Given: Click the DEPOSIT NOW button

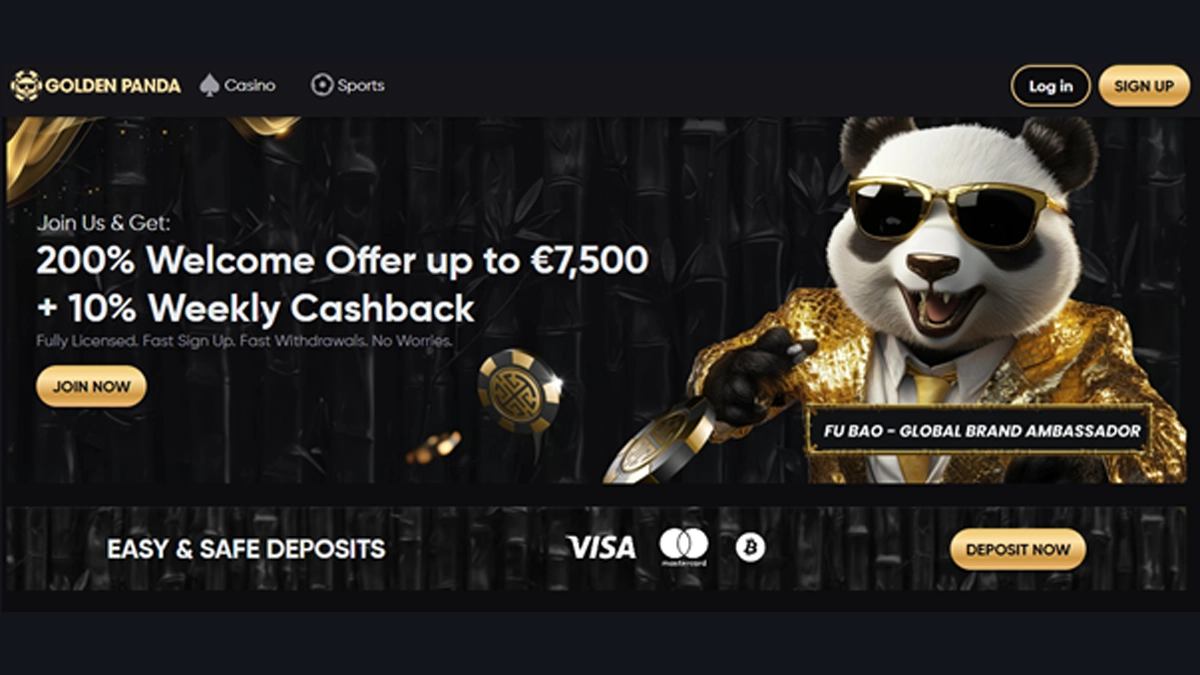Looking at the screenshot, I should click(1018, 549).
